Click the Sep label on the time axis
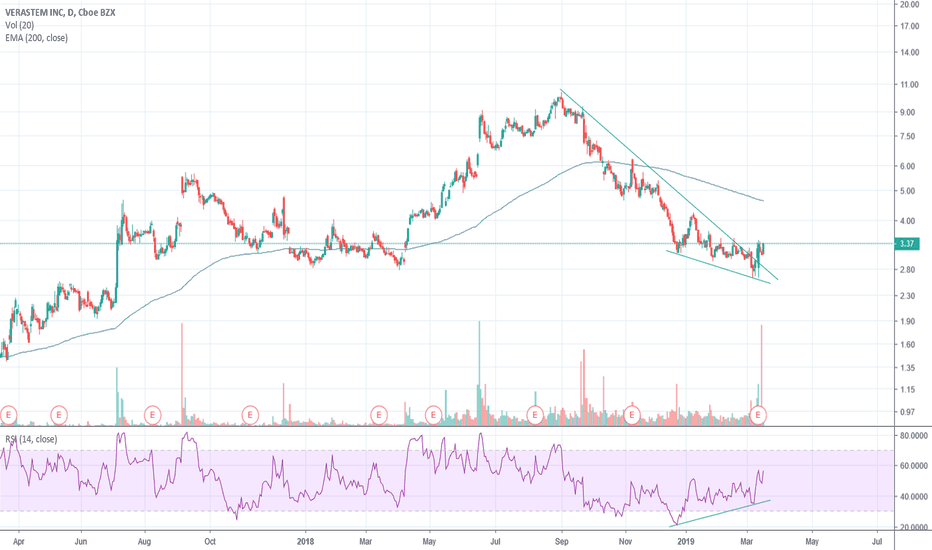 point(562,542)
